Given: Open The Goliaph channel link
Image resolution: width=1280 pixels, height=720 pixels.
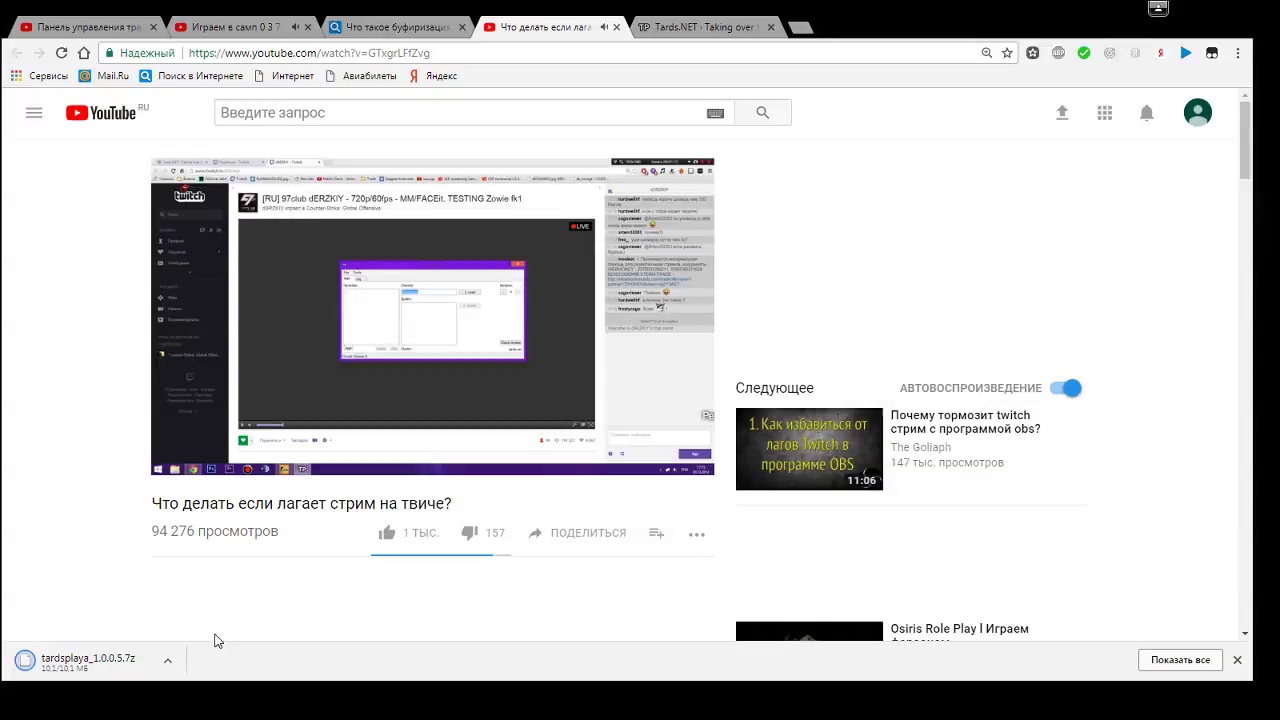Looking at the screenshot, I should 920,447.
